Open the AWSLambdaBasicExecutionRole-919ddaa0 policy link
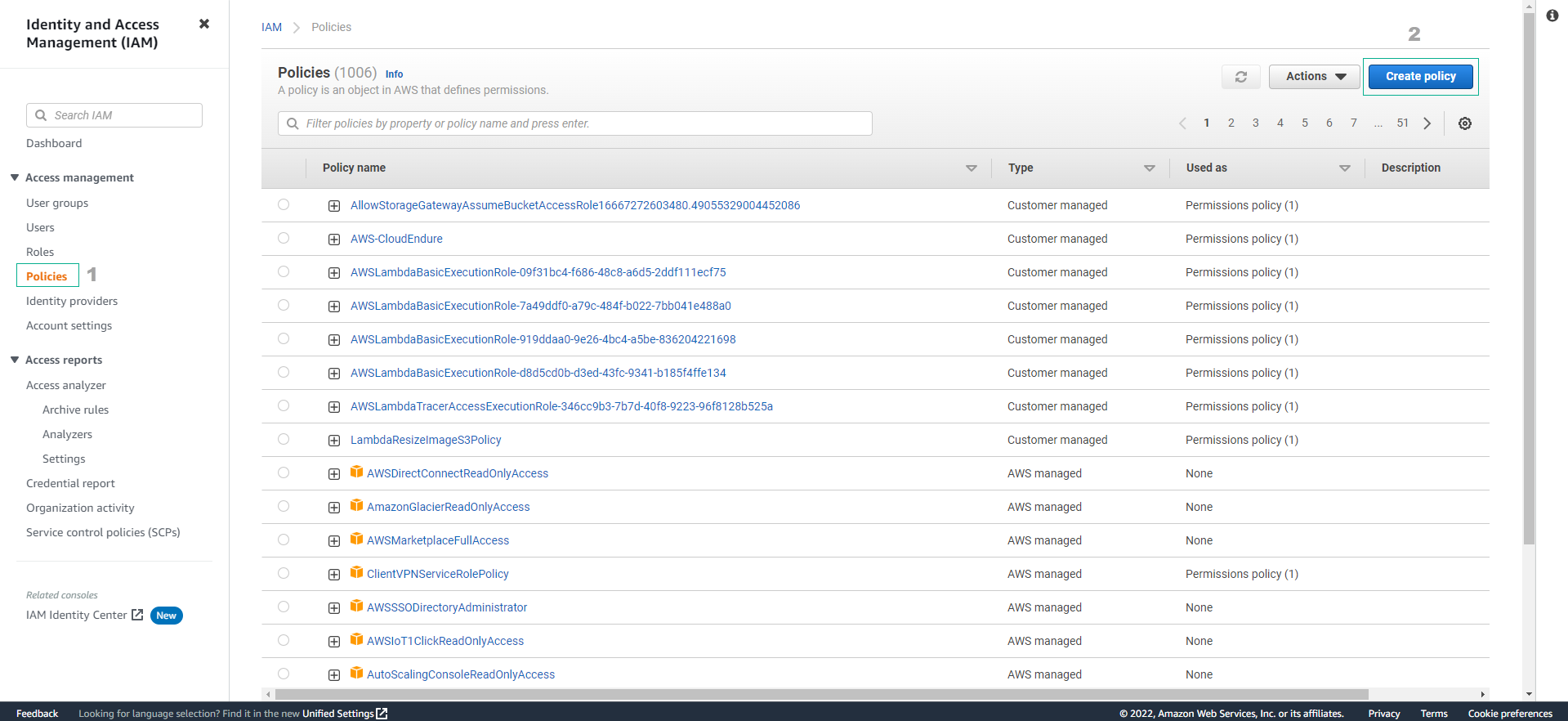The width and height of the screenshot is (1568, 721). coord(543,339)
